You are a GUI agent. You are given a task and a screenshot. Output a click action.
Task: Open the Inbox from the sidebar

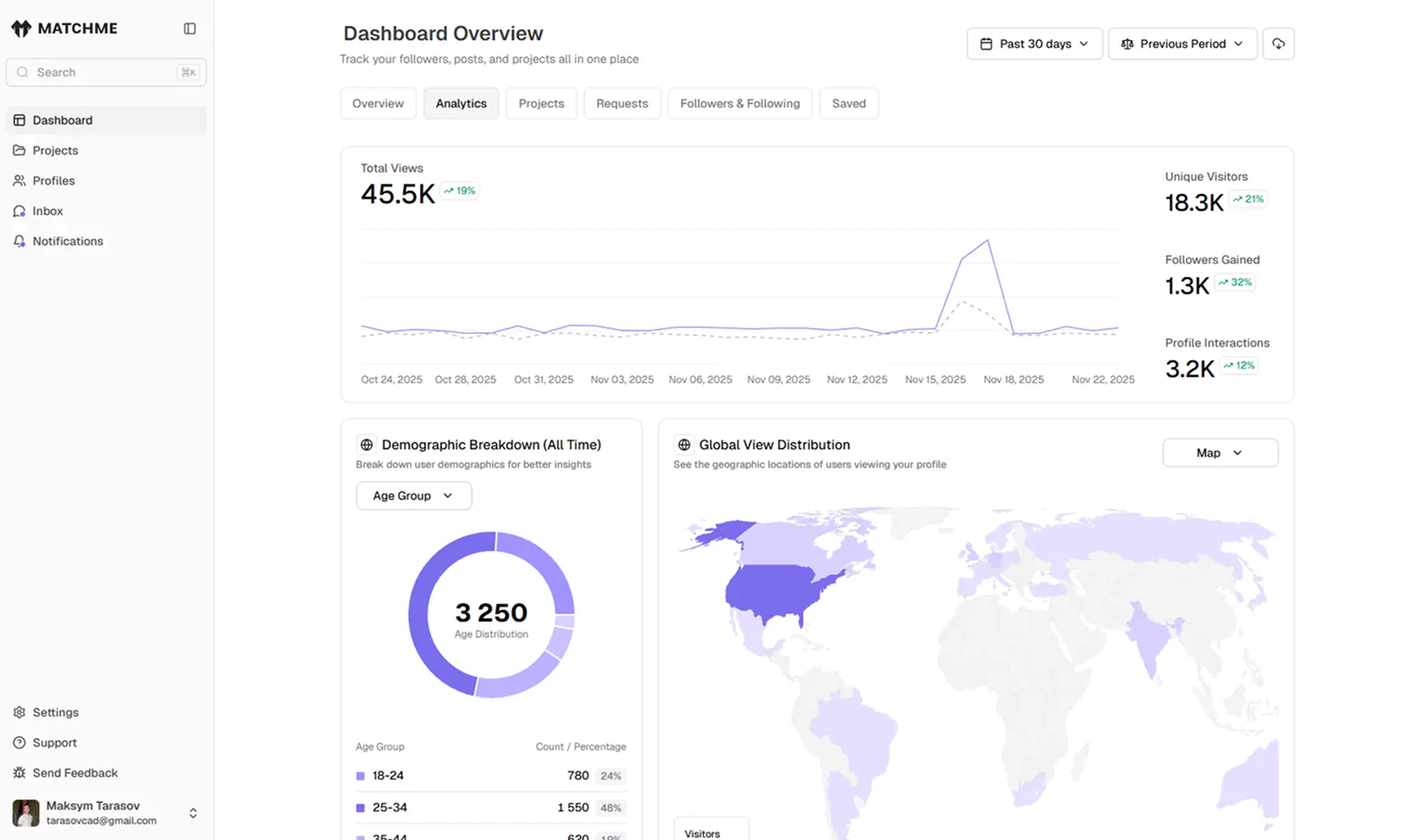(48, 211)
